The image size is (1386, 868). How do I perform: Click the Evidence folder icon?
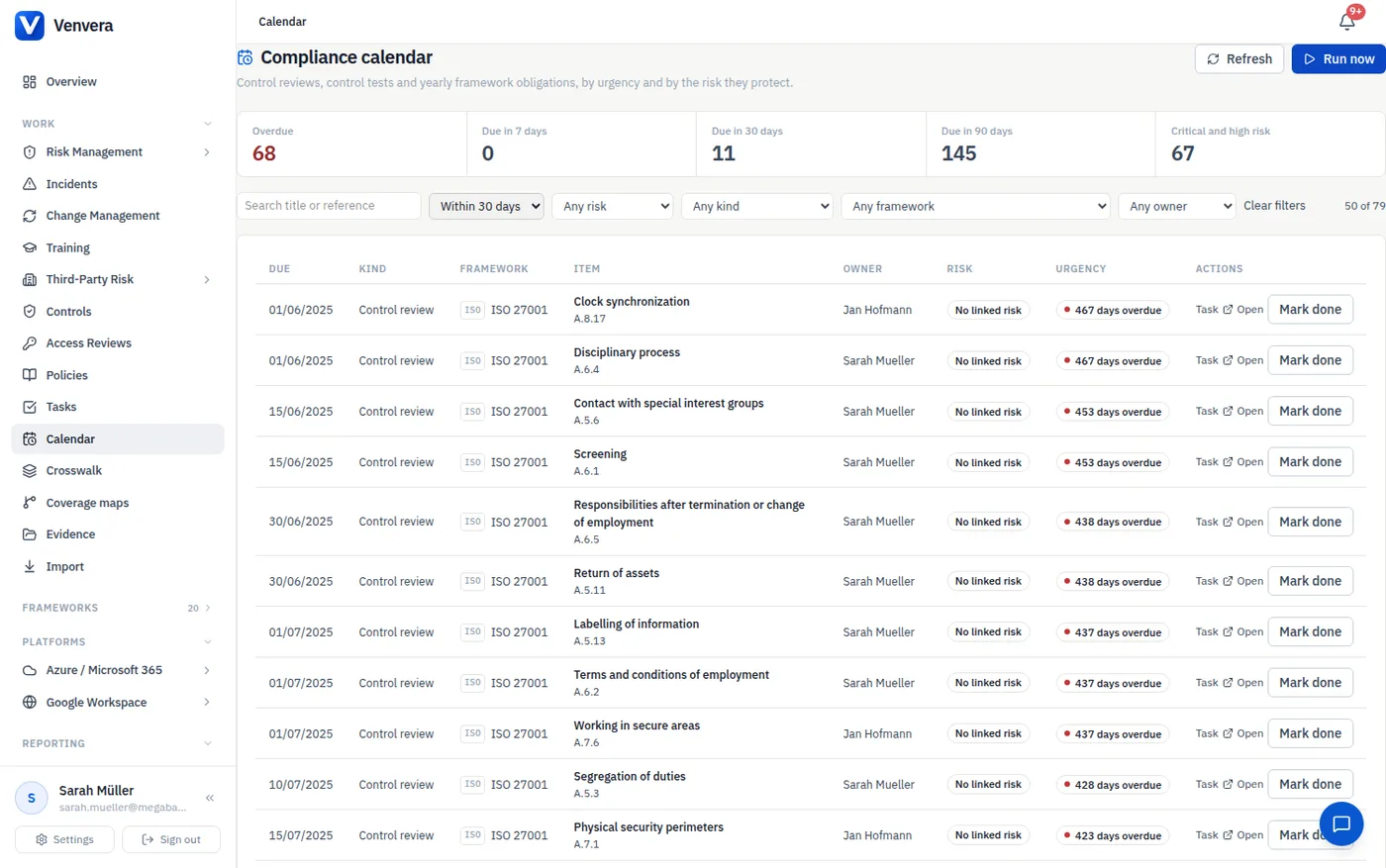point(30,534)
